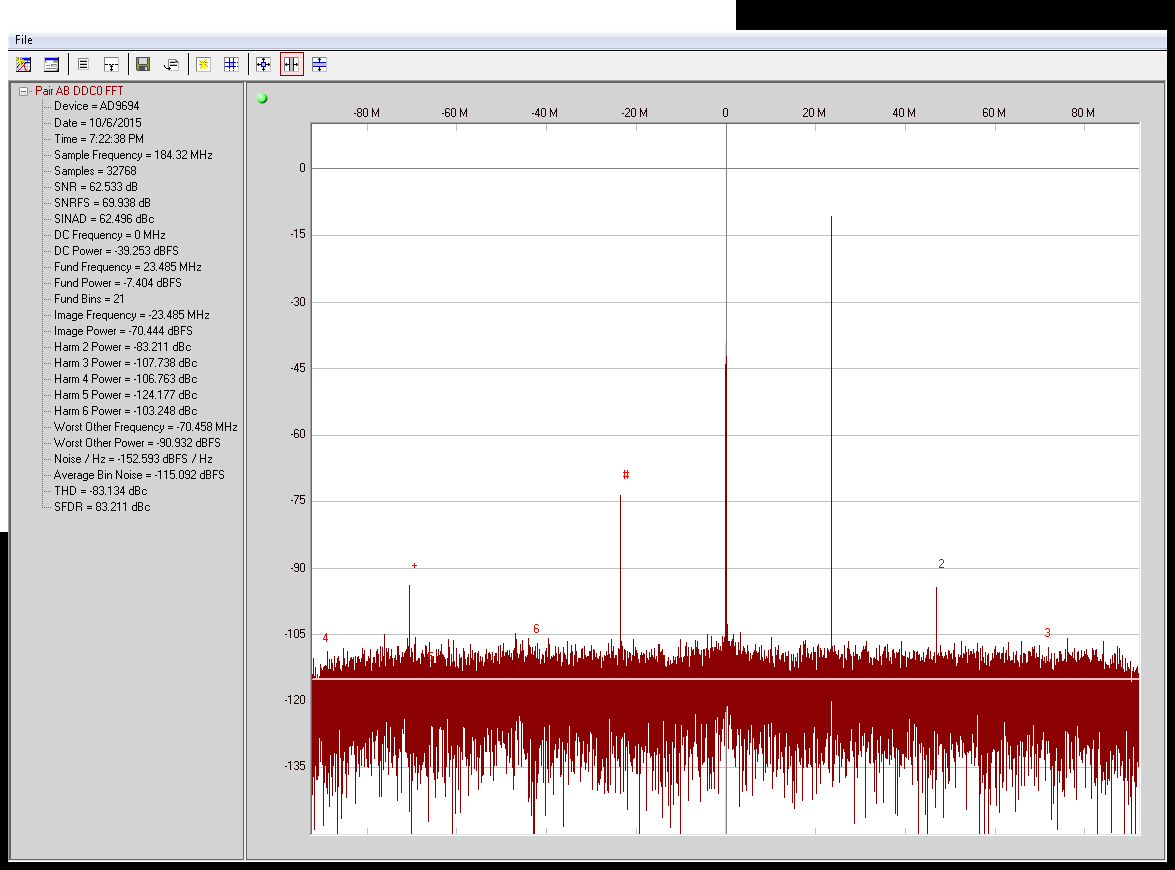
Task: Click the dialog window icon in toolbar
Action: [51, 64]
